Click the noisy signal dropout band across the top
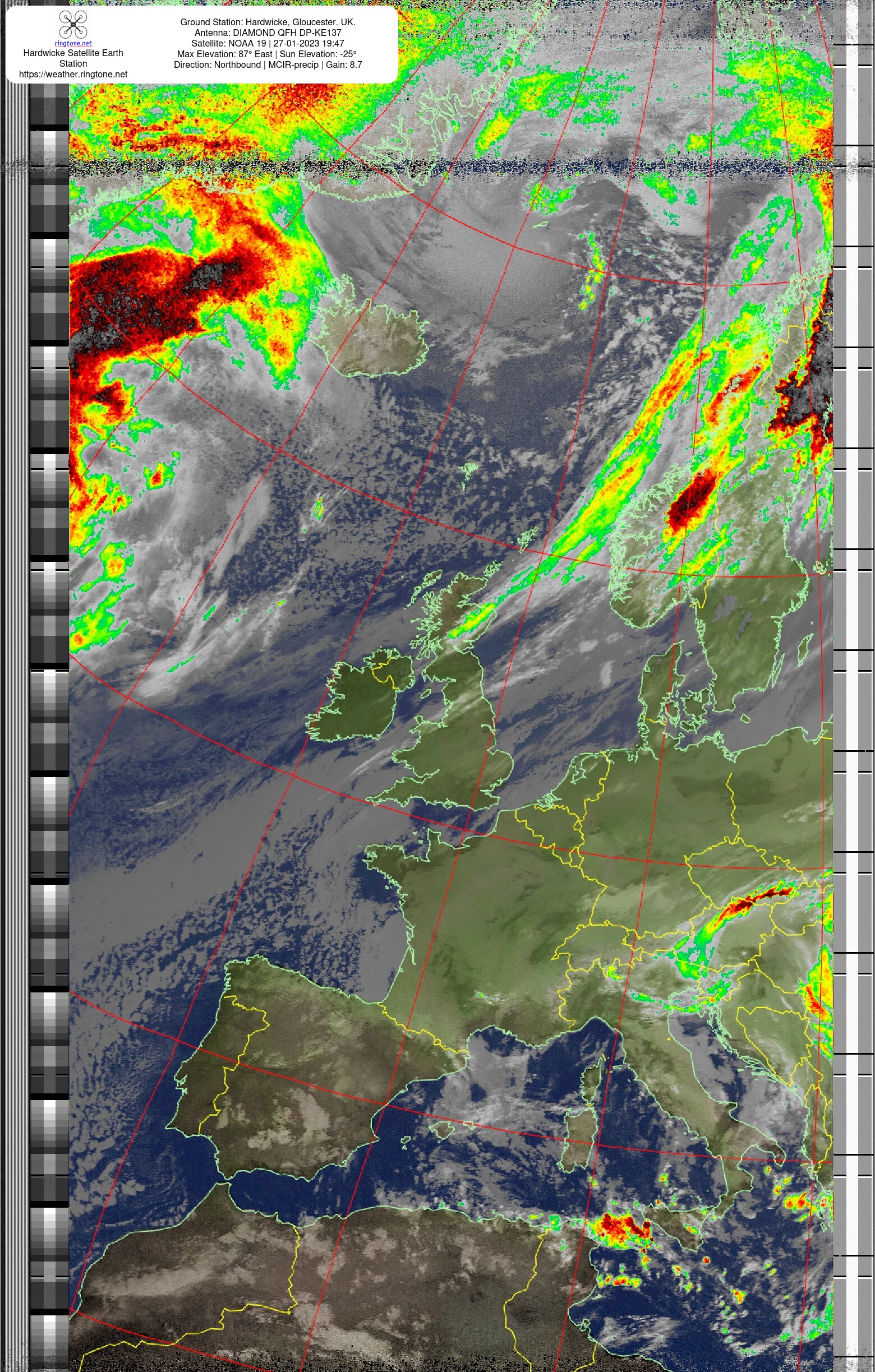 450,167
